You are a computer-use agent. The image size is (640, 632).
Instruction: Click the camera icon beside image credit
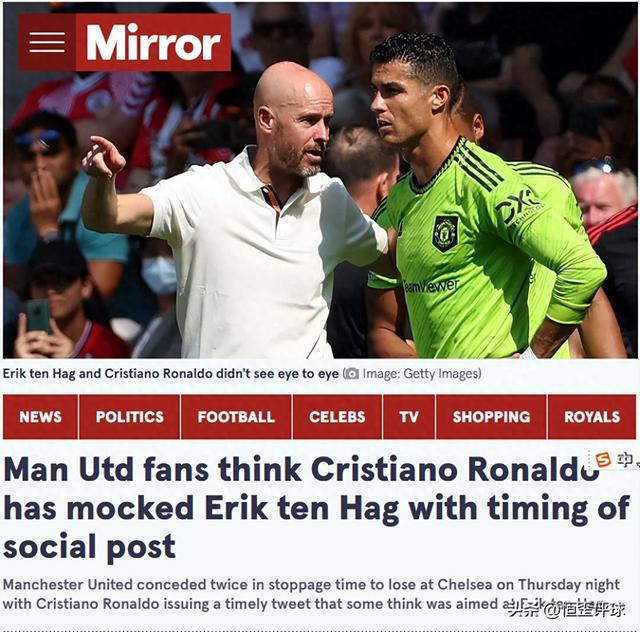pos(351,373)
